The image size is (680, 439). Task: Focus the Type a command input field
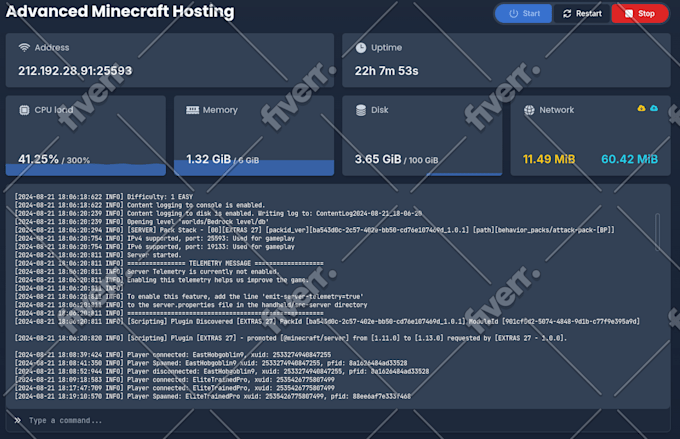click(338, 420)
